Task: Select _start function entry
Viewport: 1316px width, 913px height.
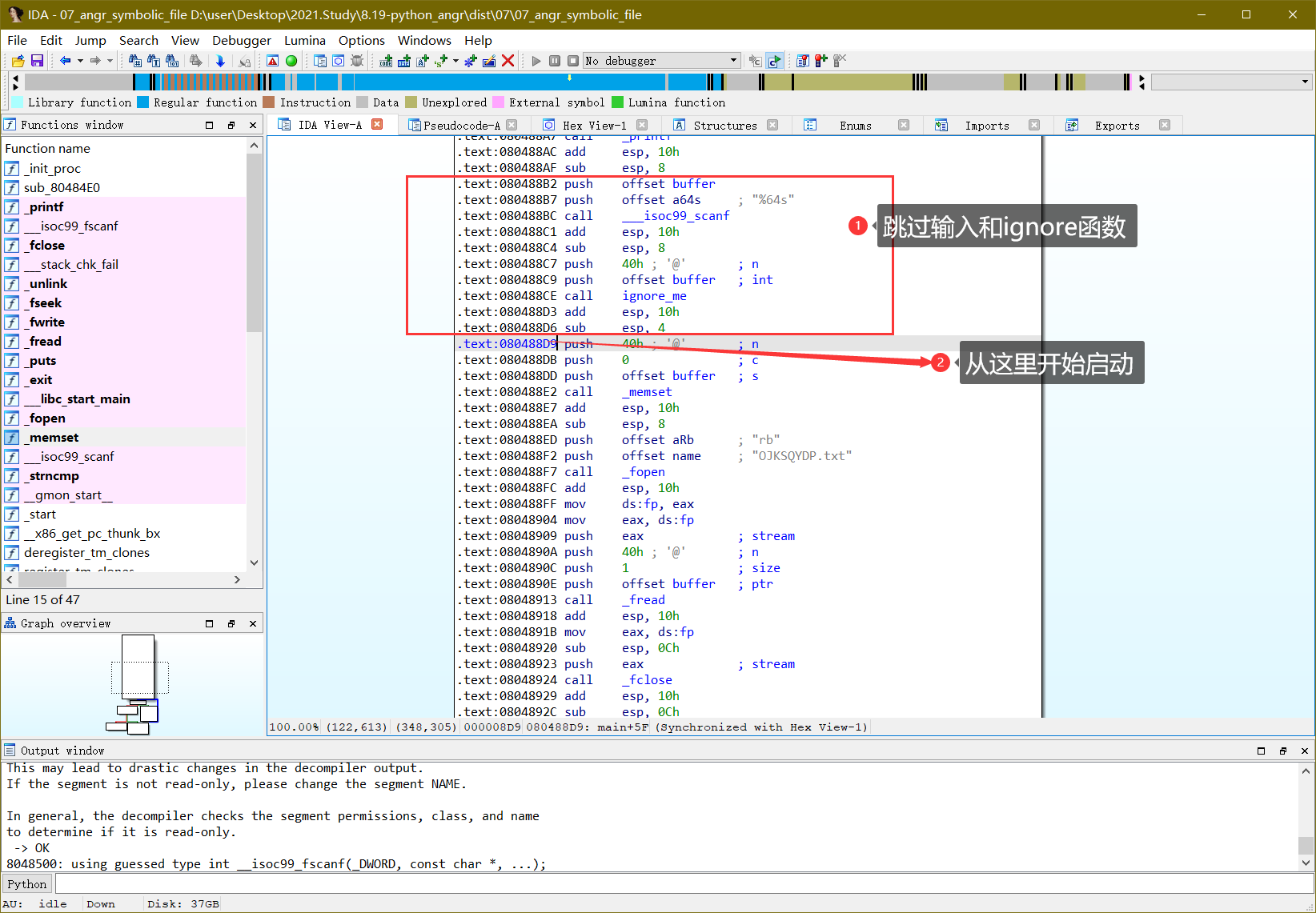Action: click(124, 514)
